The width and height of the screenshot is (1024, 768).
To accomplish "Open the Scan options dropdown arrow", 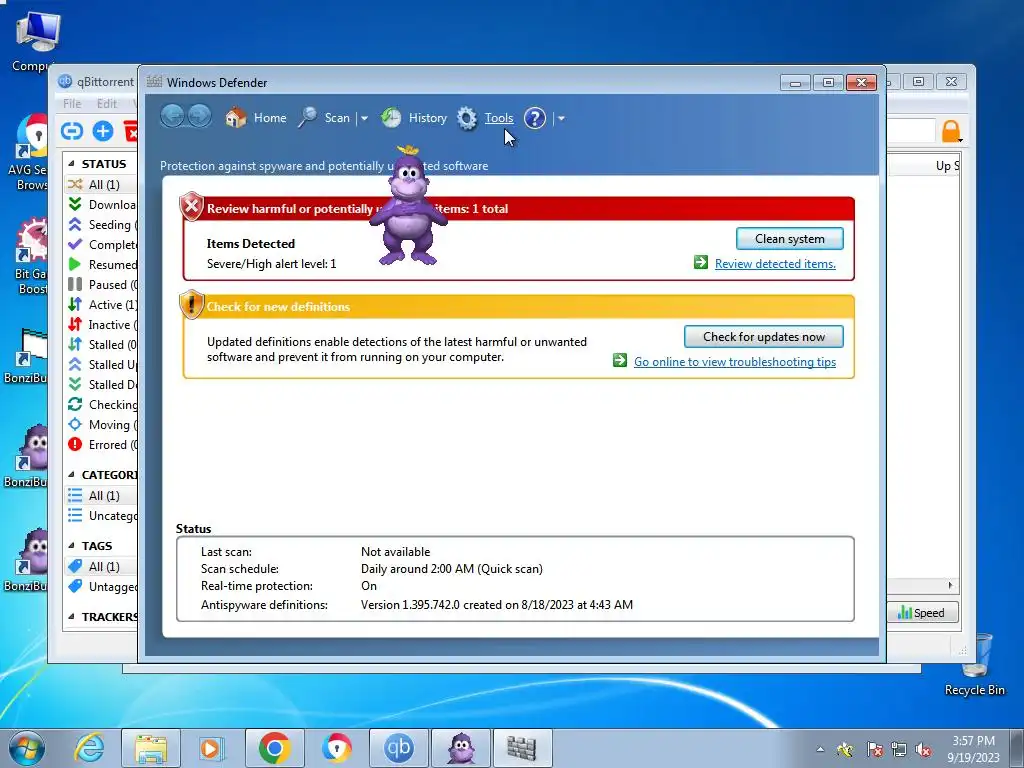I will click(364, 119).
